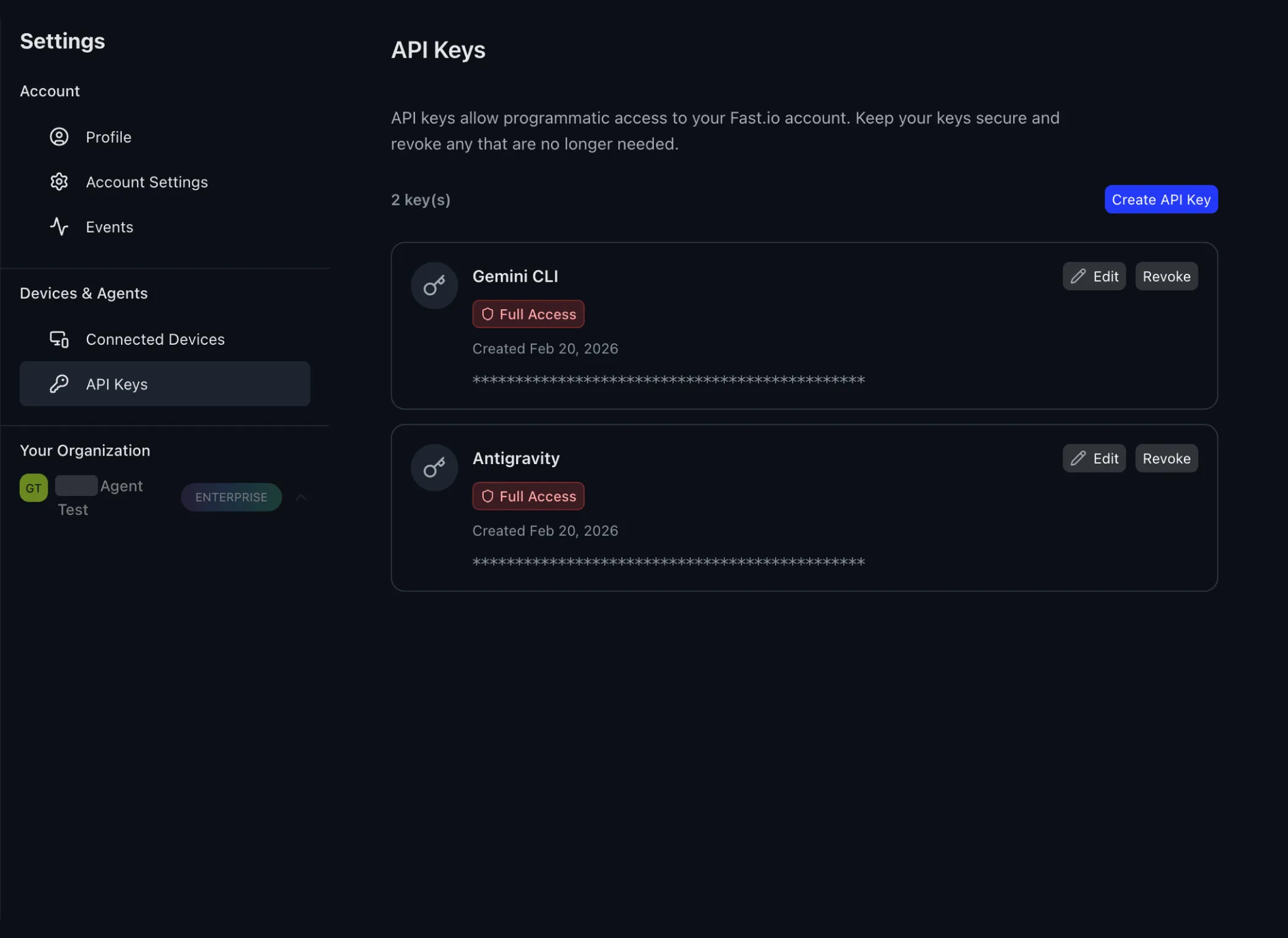The width and height of the screenshot is (1288, 938).
Task: Click the Connected Devices monitor icon
Action: pyautogui.click(x=59, y=339)
